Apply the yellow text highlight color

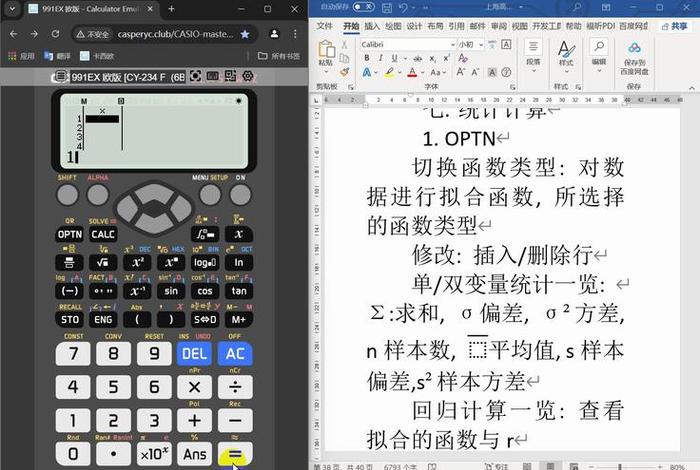389,72
